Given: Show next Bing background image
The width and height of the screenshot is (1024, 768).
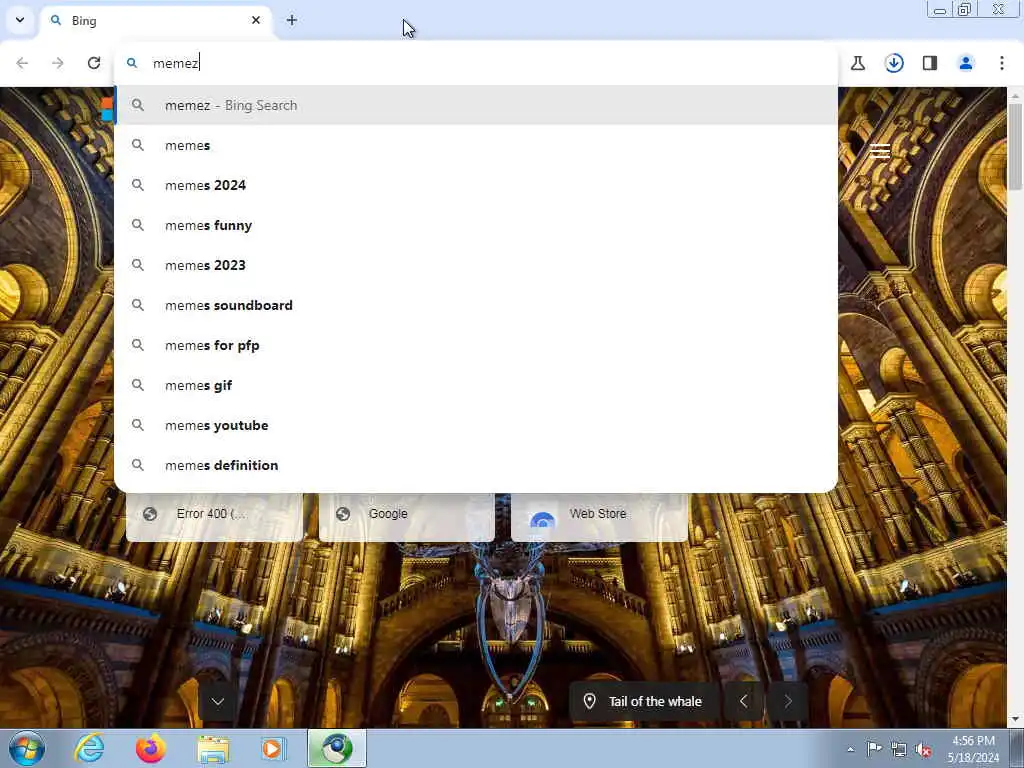Looking at the screenshot, I should 788,701.
